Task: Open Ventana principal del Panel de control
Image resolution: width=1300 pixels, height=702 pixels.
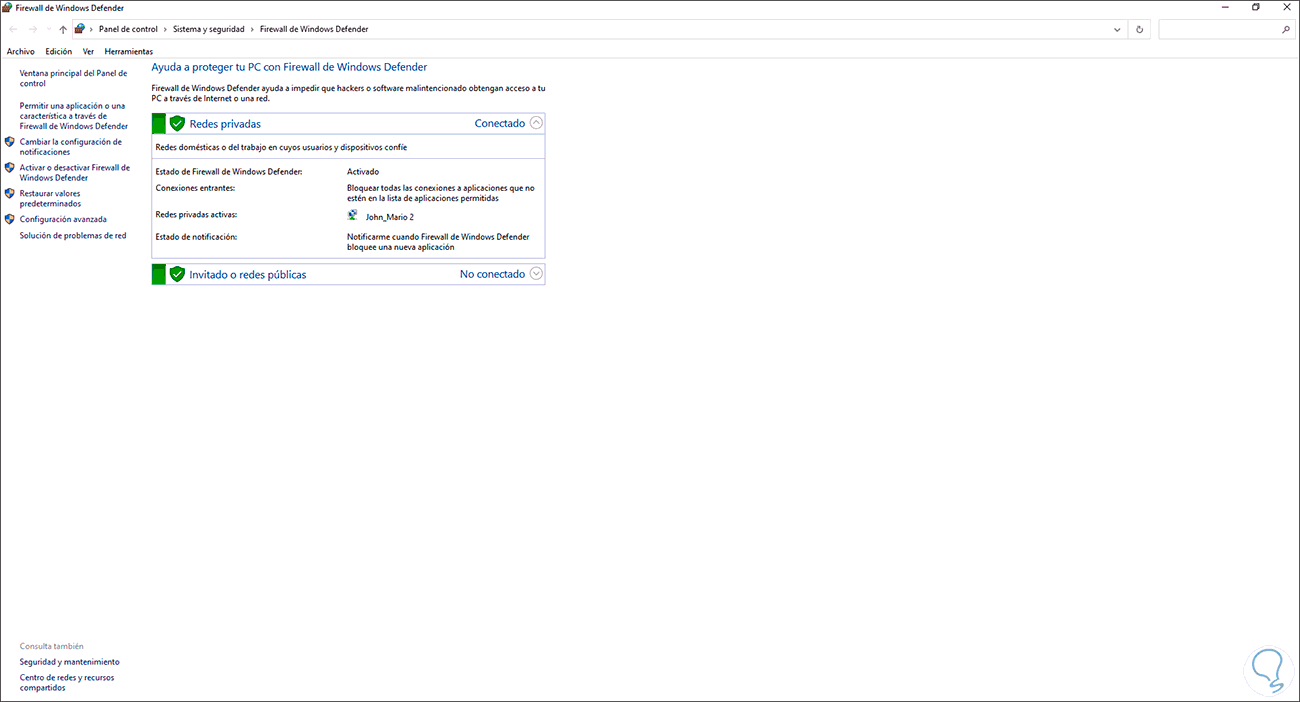Action: pyautogui.click(x=73, y=78)
